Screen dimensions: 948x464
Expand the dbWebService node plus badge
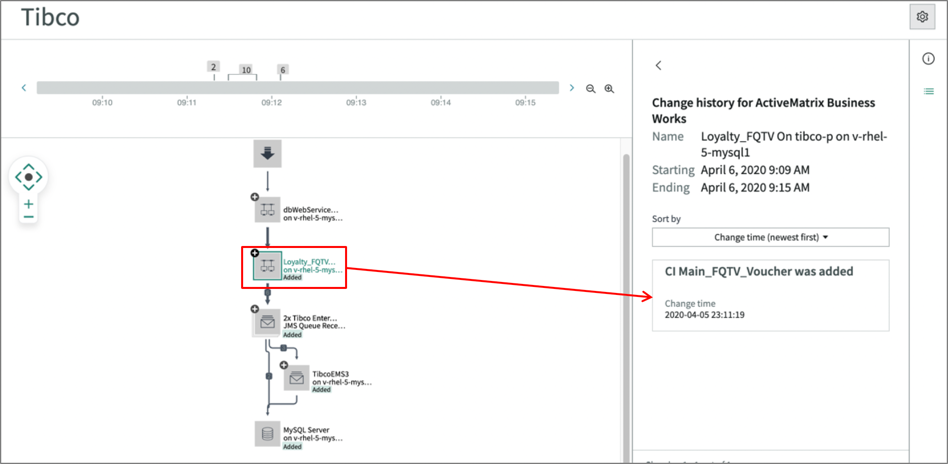[255, 197]
